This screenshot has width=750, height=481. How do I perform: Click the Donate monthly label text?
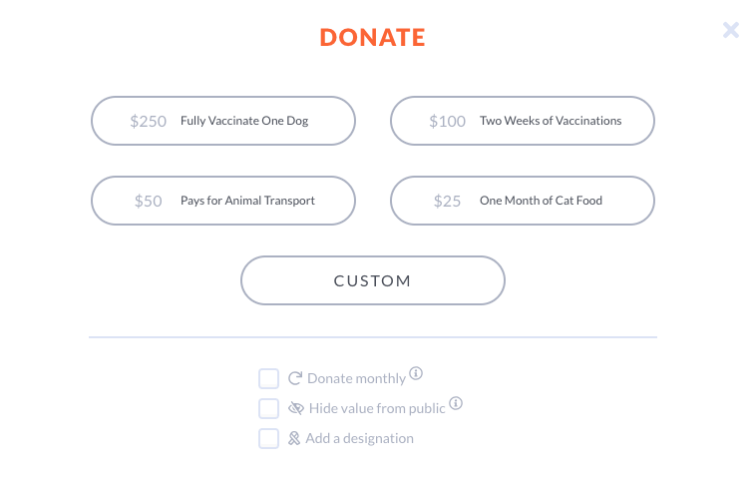(356, 379)
